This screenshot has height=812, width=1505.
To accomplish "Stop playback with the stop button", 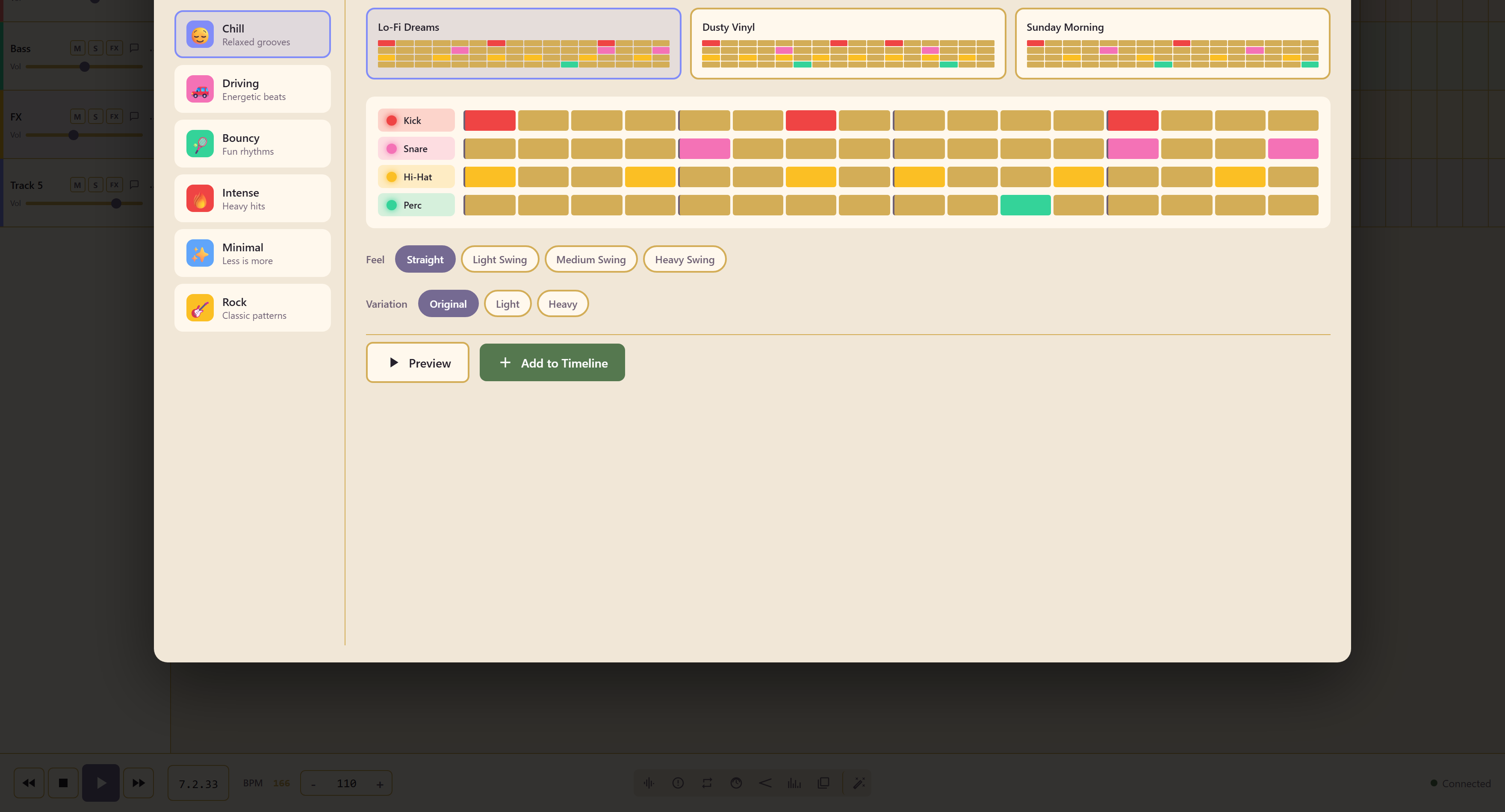I will click(63, 783).
